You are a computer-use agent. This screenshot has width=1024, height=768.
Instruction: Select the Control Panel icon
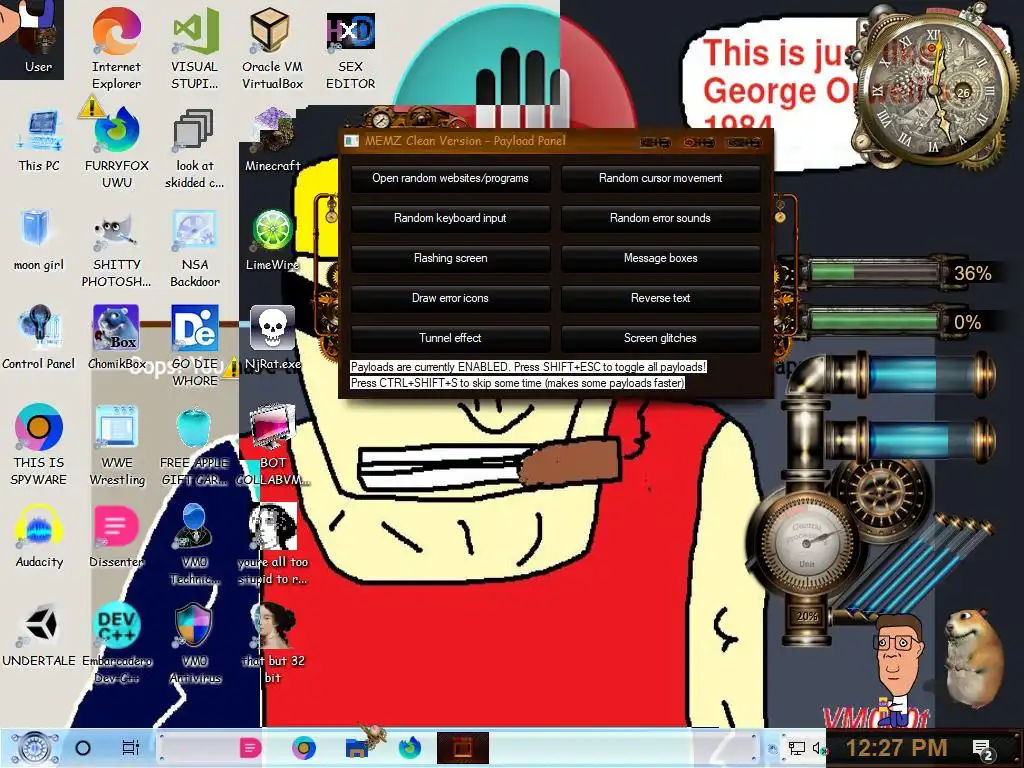pos(39,337)
